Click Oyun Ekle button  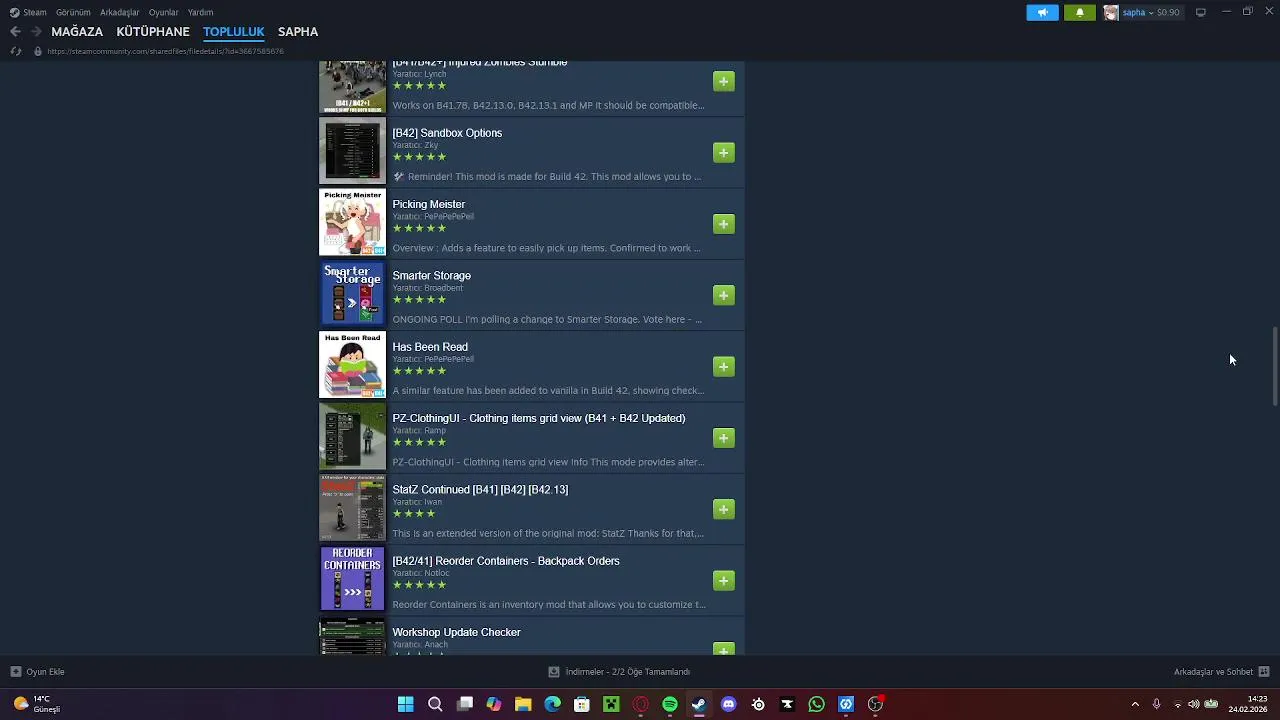pyautogui.click(x=38, y=672)
